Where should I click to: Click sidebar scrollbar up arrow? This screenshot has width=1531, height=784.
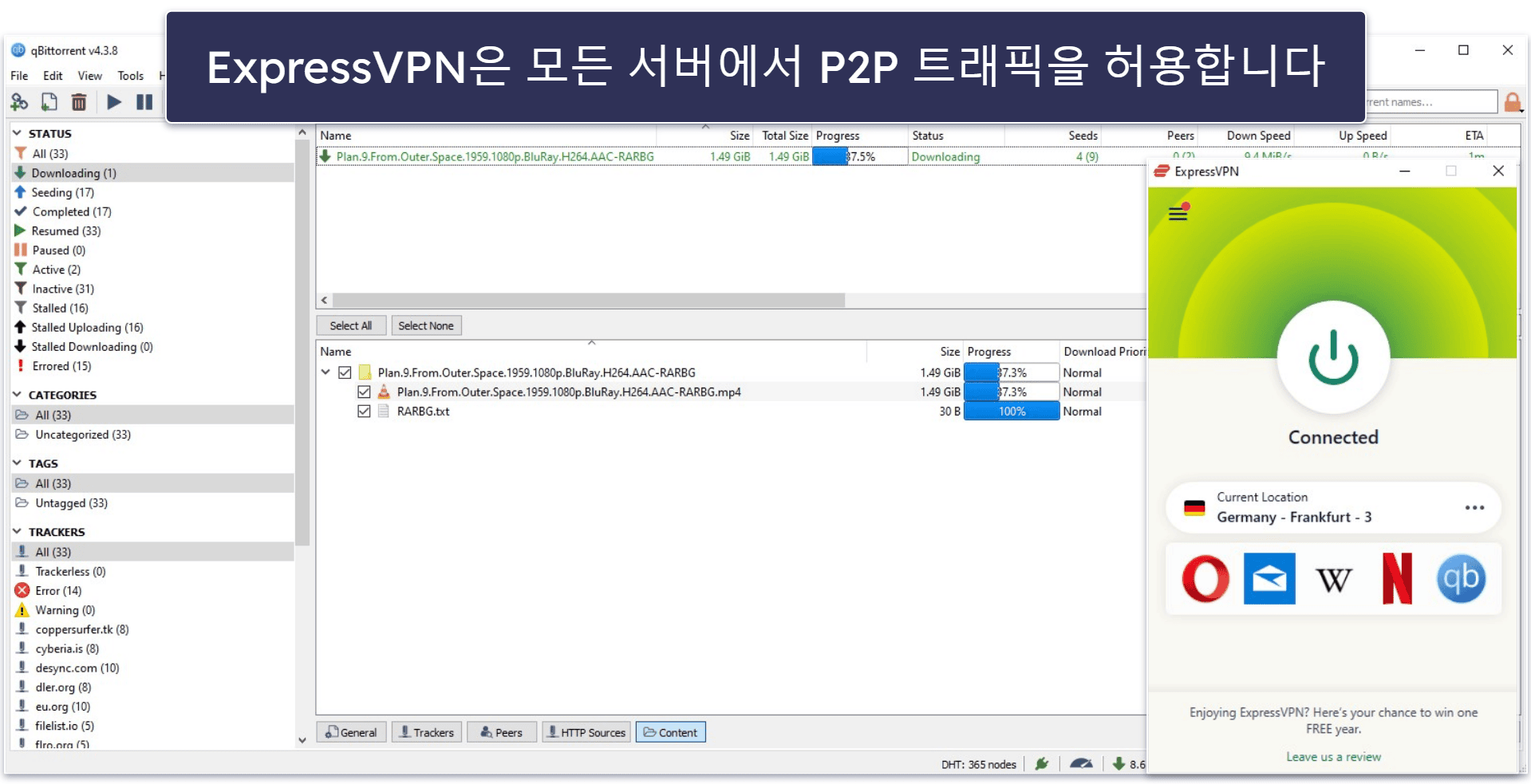pyautogui.click(x=302, y=132)
